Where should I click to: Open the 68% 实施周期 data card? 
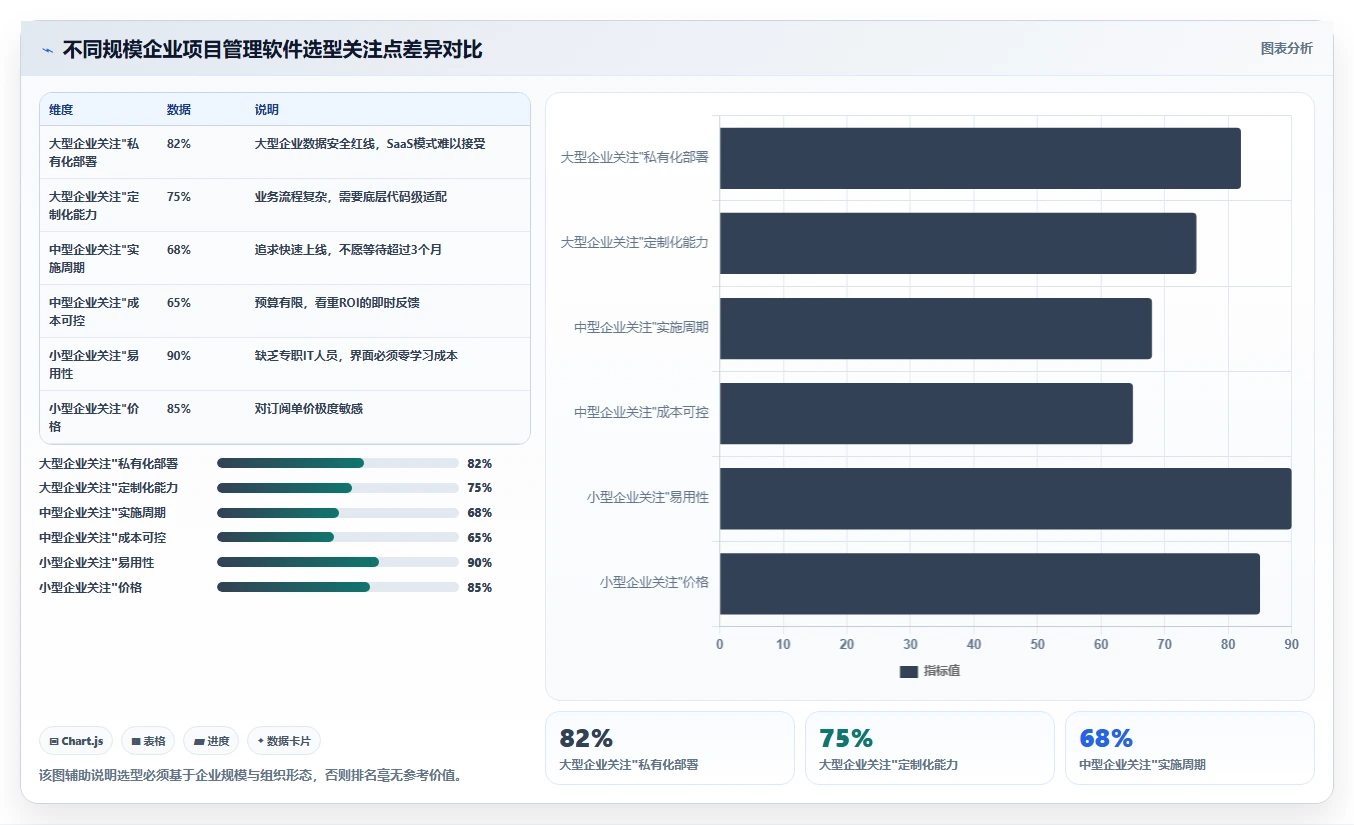[1189, 748]
